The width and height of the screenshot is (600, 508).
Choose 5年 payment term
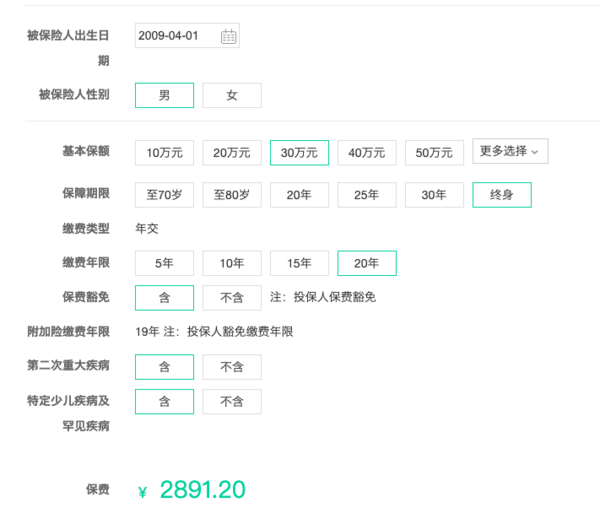165,263
